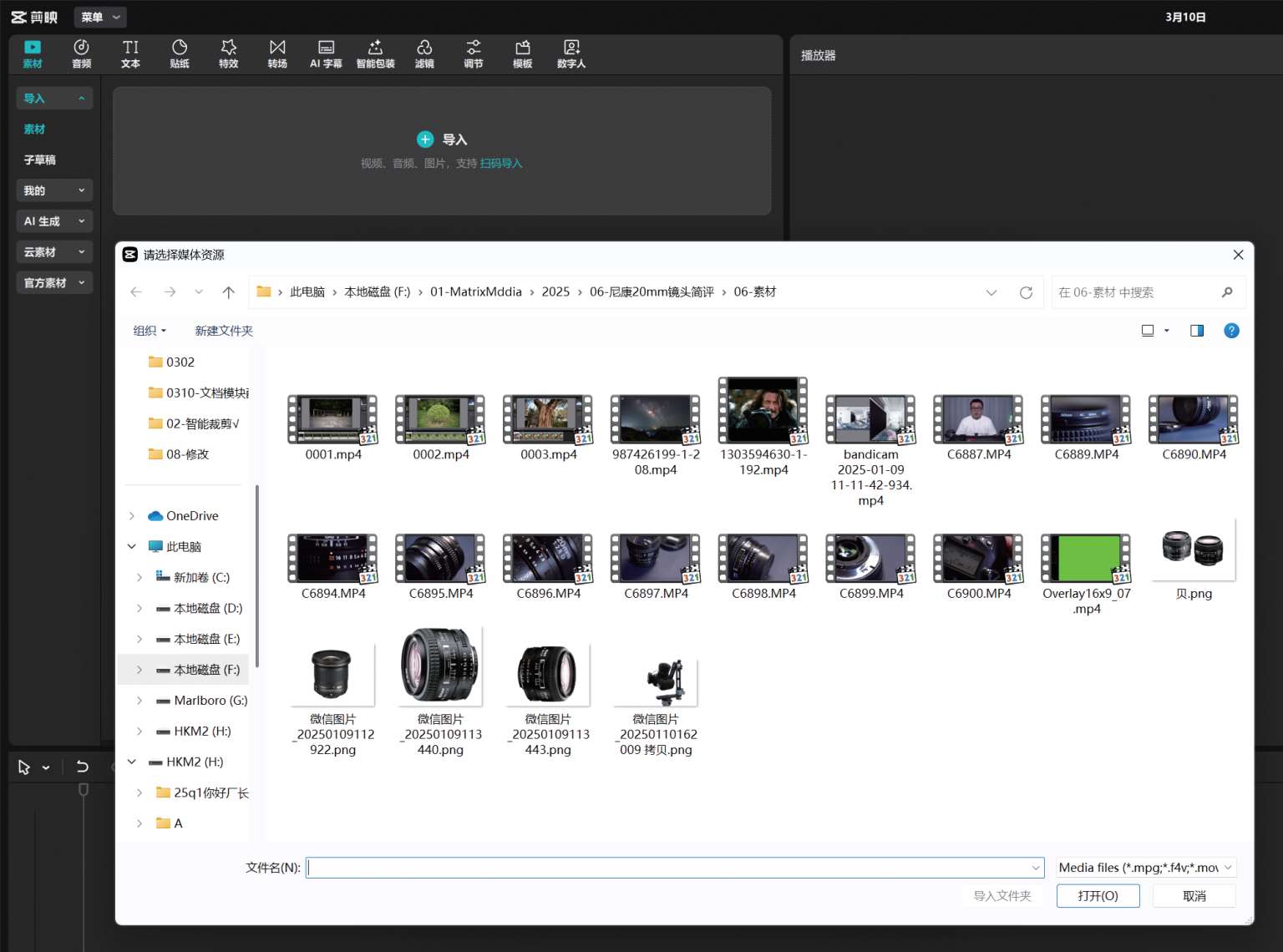Click the 文件名 input field
The width and height of the screenshot is (1283, 952).
tap(668, 868)
